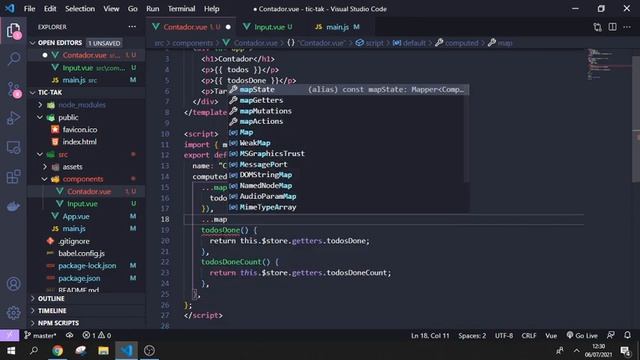
Task: Change indentation via Spaces: 2
Action: click(472, 336)
